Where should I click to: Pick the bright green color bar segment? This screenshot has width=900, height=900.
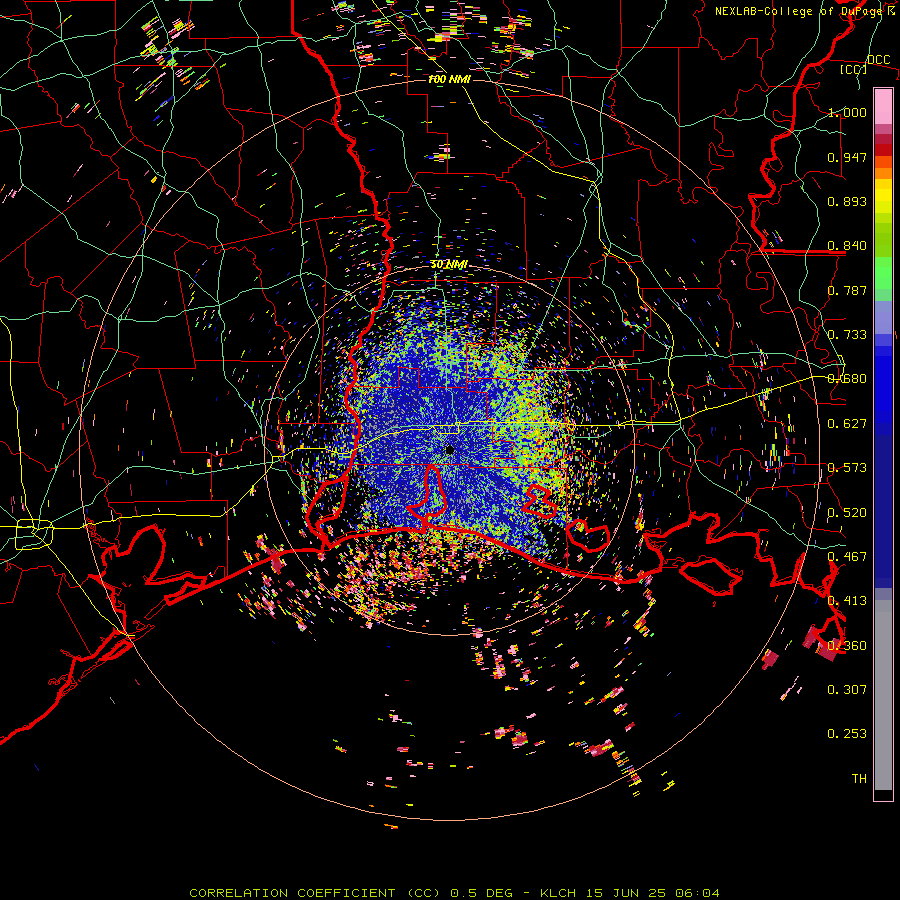click(883, 273)
